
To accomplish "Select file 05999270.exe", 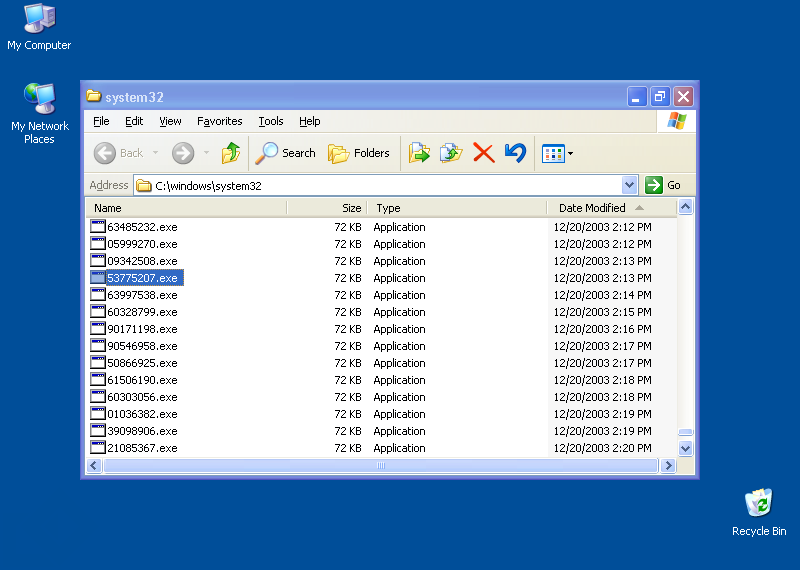I will click(x=142, y=244).
